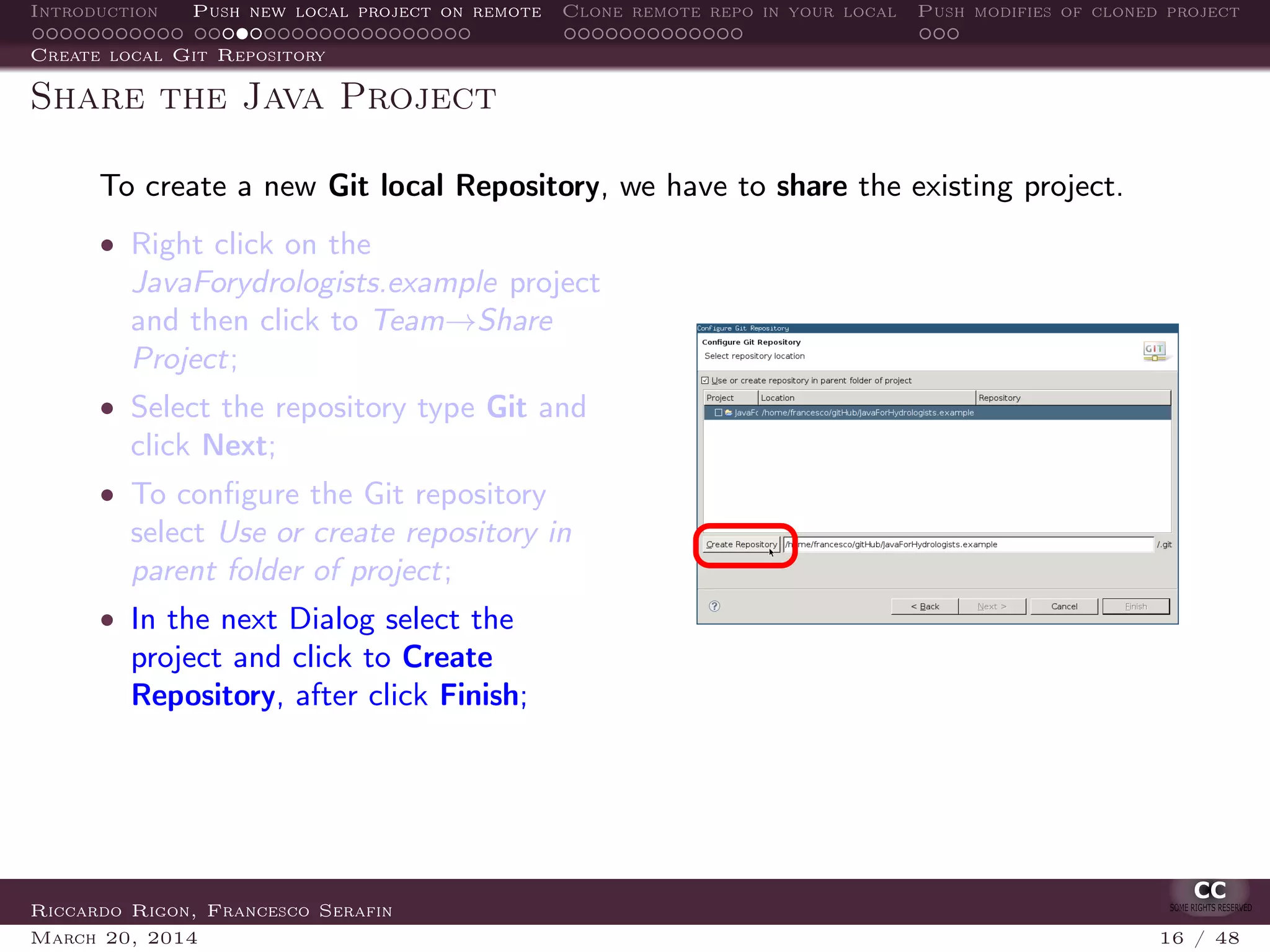
Task: Click slide number '16 / 48'
Action: click(x=1199, y=938)
